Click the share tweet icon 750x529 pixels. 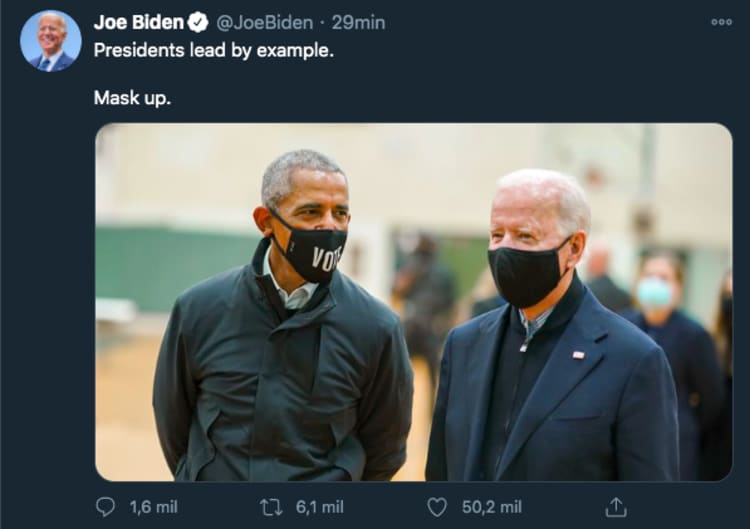617,507
